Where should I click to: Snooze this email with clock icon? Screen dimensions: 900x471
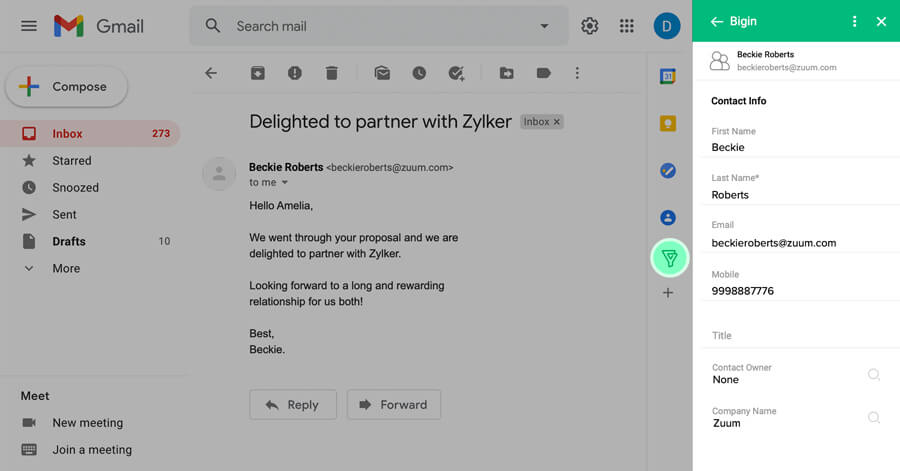tap(419, 73)
